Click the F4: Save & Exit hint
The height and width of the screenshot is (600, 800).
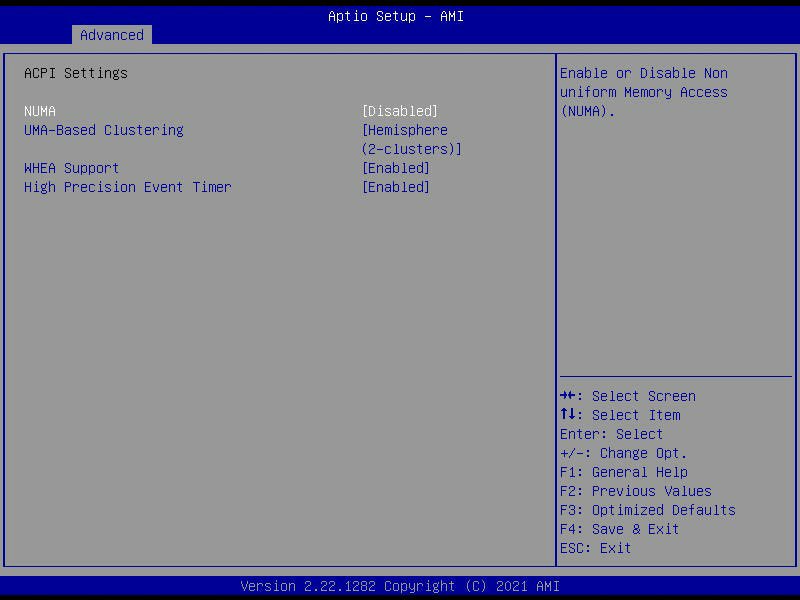tap(619, 529)
